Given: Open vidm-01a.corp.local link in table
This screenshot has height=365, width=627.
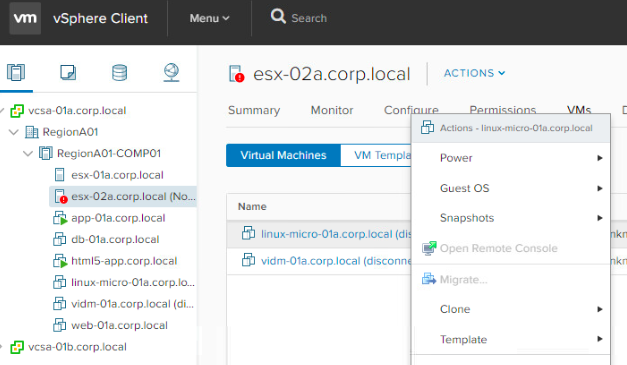Looking at the screenshot, I should (x=336, y=261).
